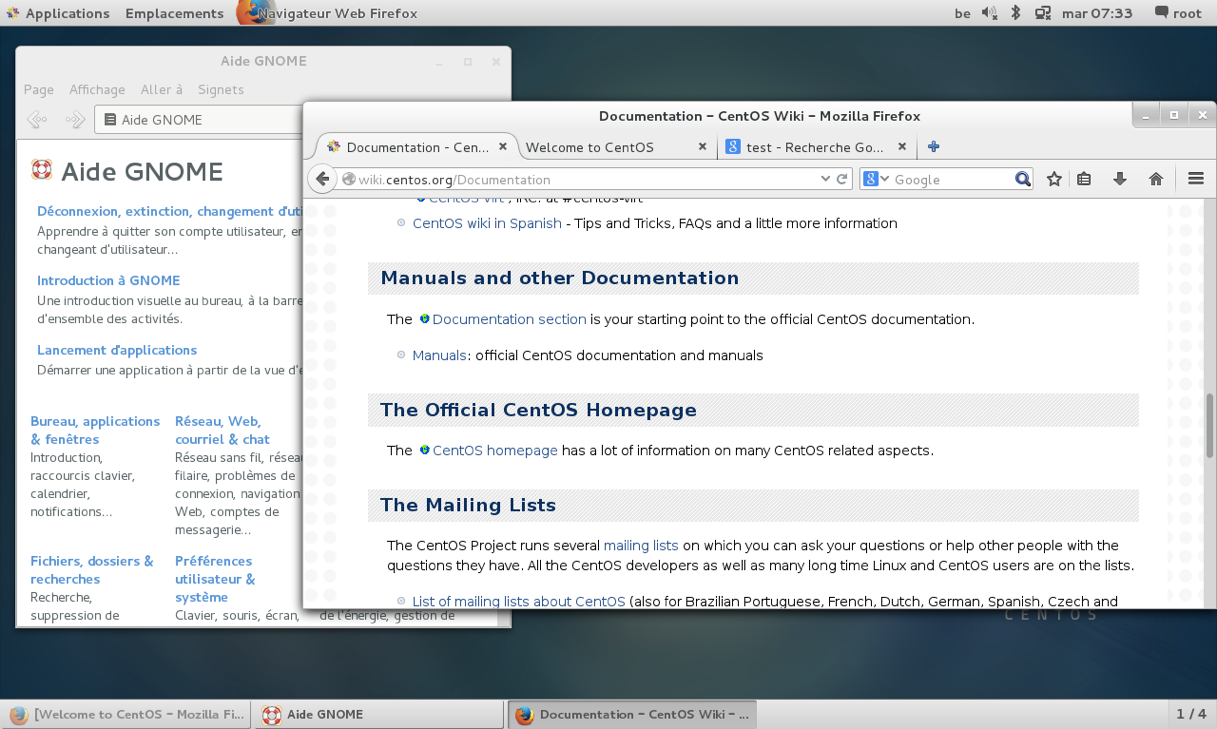Screen dimensions: 1217x729
Task: Reload the CentOS wiki page
Action: click(842, 179)
